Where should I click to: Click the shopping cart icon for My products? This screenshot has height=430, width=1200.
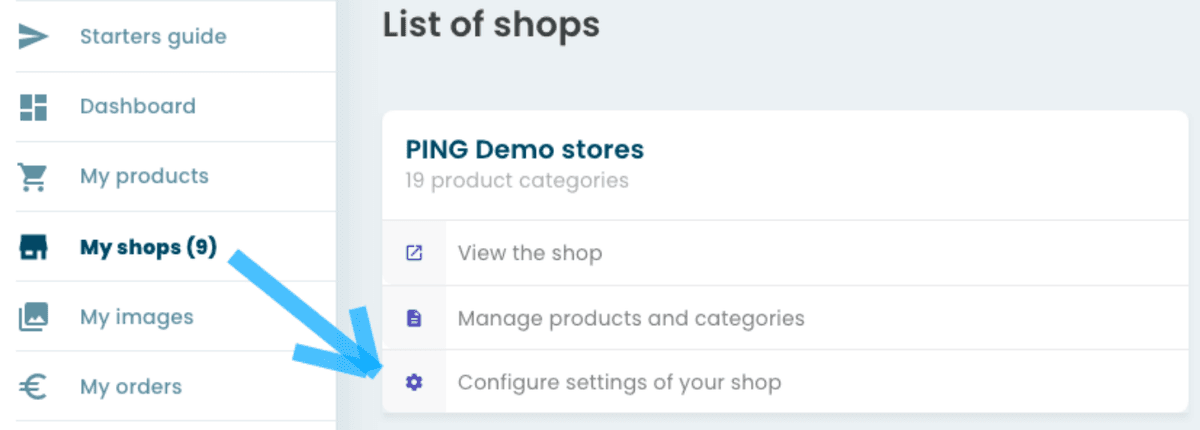(33, 177)
